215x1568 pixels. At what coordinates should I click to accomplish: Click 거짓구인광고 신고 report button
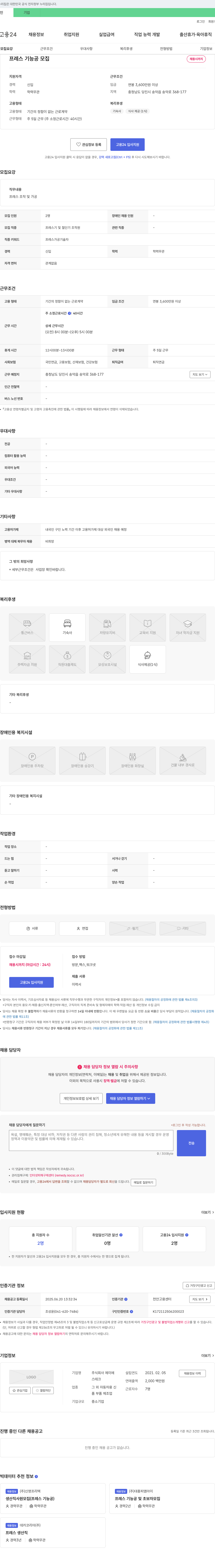[x=199, y=1286]
